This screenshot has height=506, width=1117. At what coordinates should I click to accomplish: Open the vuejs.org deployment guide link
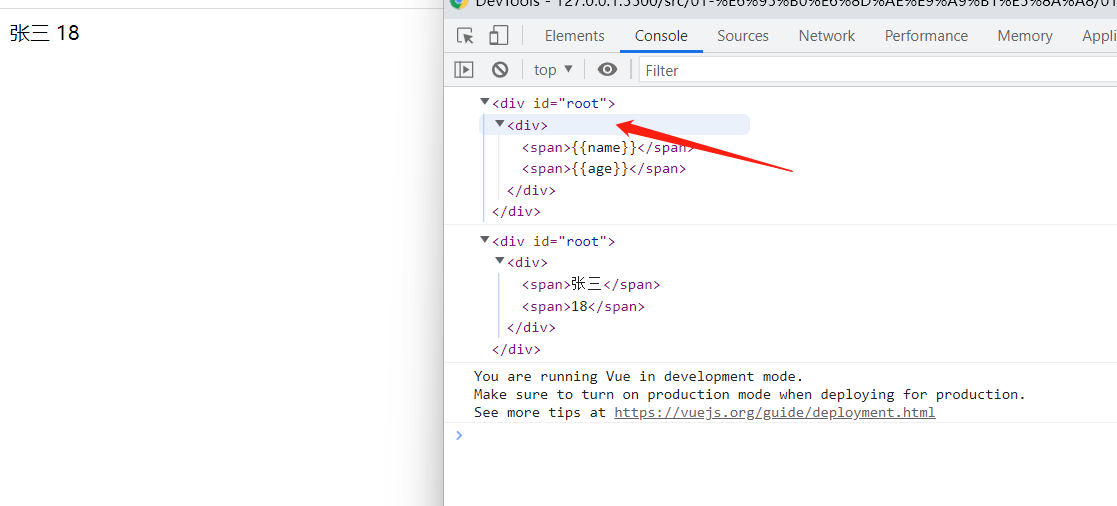[x=774, y=413]
